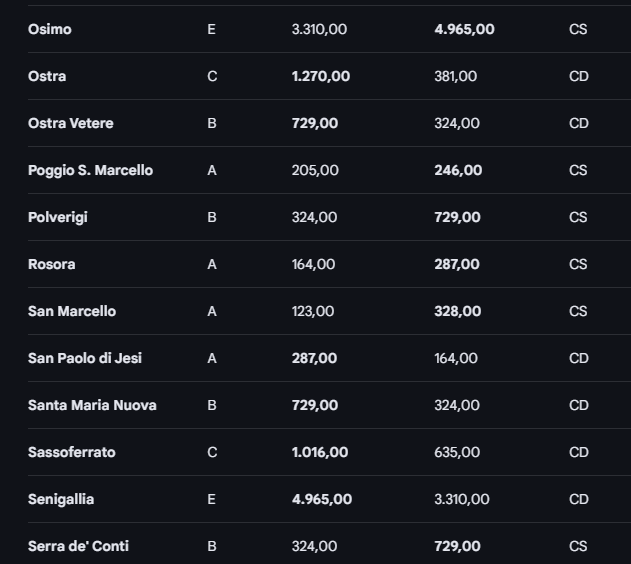Click the 3.310,00 value for Senigallia
631x564 pixels.
coord(462,499)
